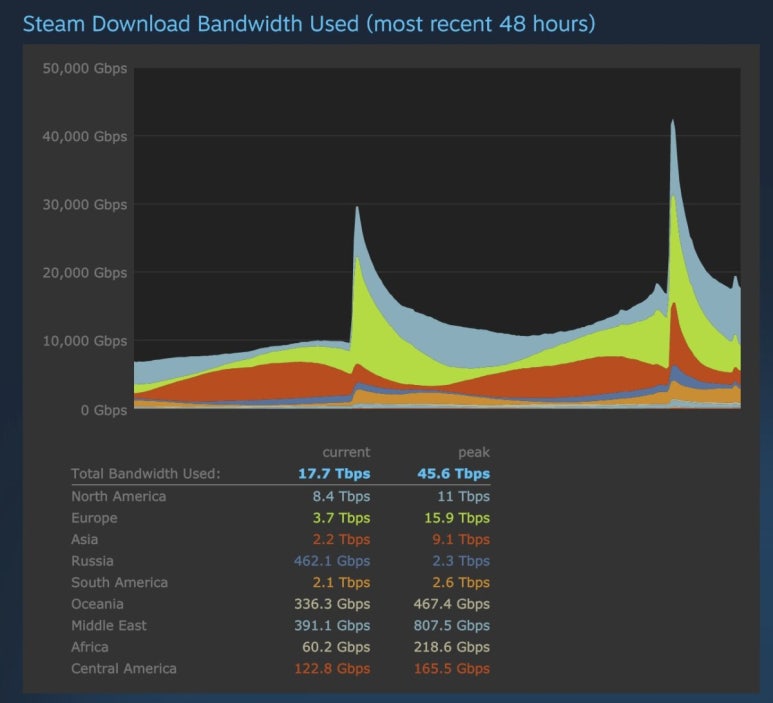This screenshot has width=773, height=703.
Task: Click the 'Asia' row label
Action: 84,539
